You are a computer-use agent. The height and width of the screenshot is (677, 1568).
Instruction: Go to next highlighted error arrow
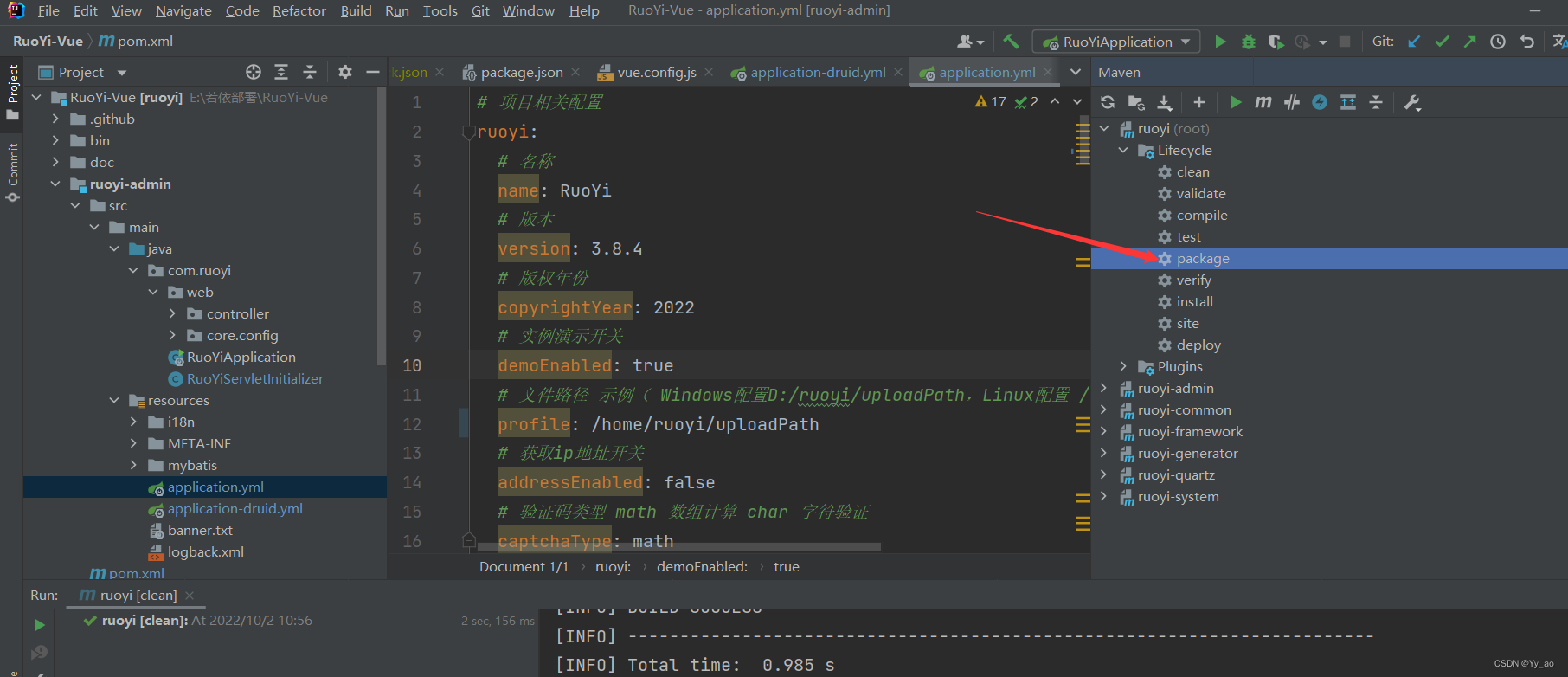point(1077,102)
